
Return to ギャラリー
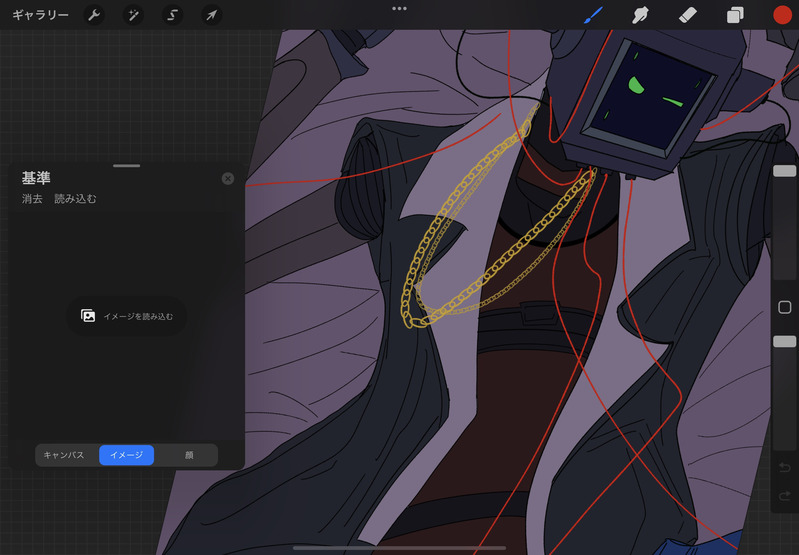pyautogui.click(x=40, y=15)
